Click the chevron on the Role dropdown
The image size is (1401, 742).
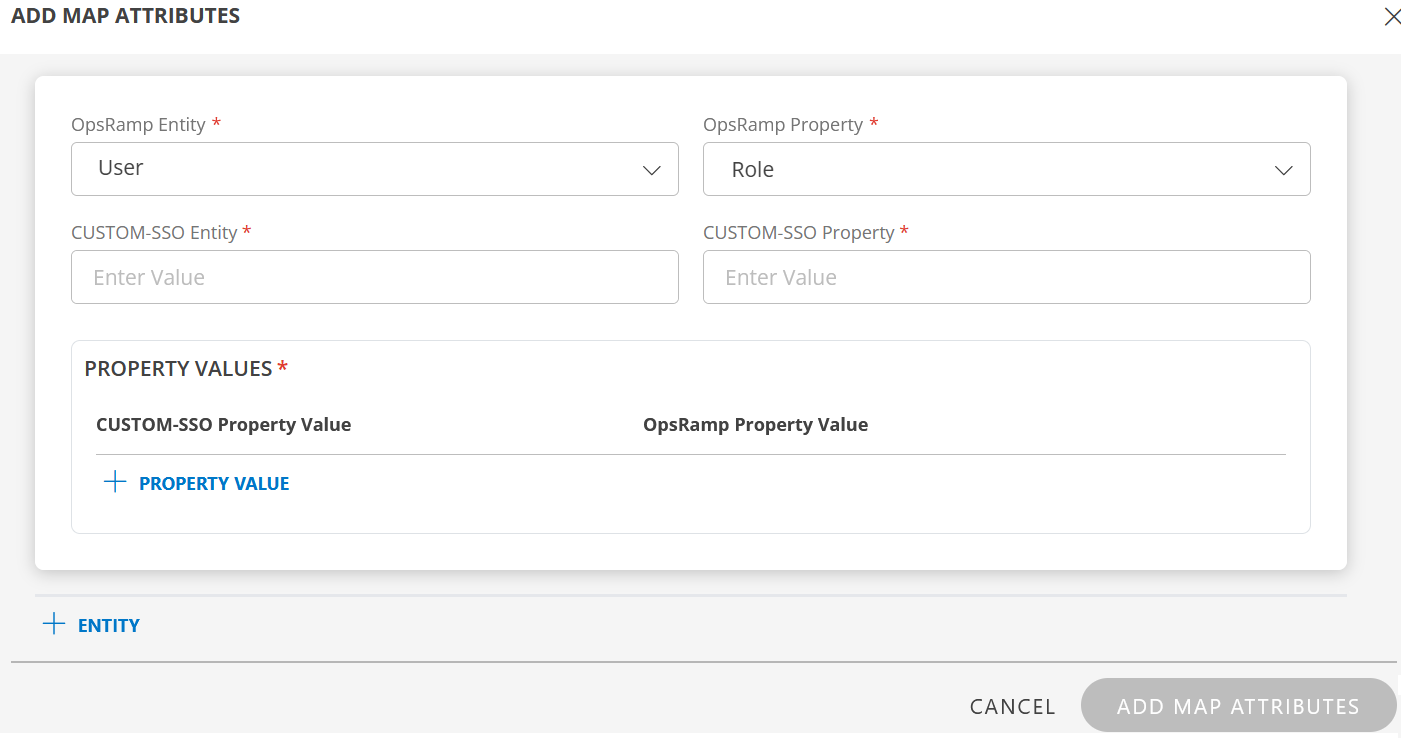click(1284, 170)
